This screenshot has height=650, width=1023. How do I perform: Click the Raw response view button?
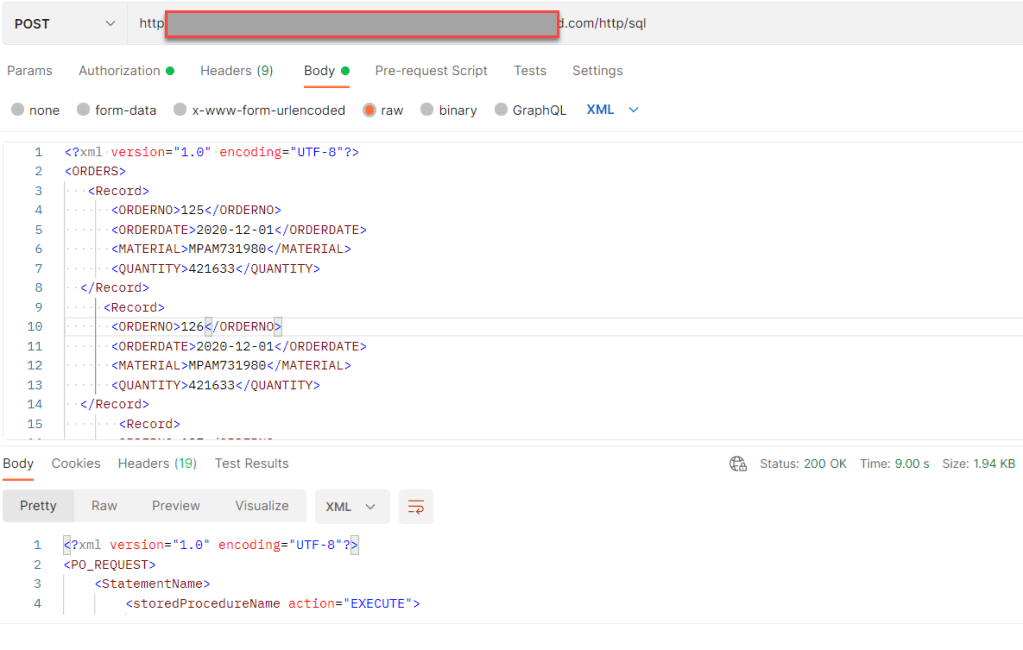tap(104, 506)
